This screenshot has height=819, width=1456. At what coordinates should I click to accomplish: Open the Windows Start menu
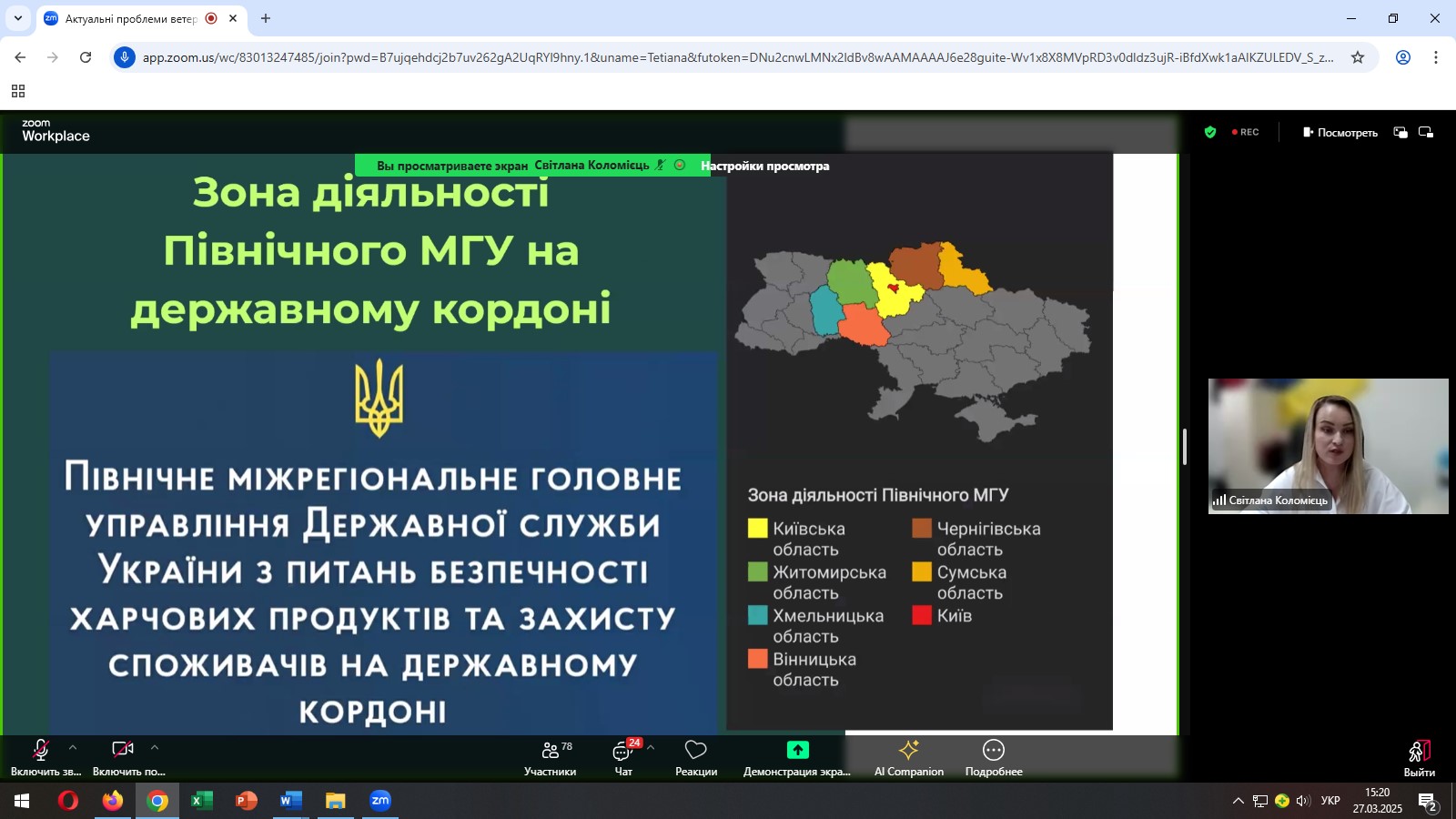click(x=22, y=801)
